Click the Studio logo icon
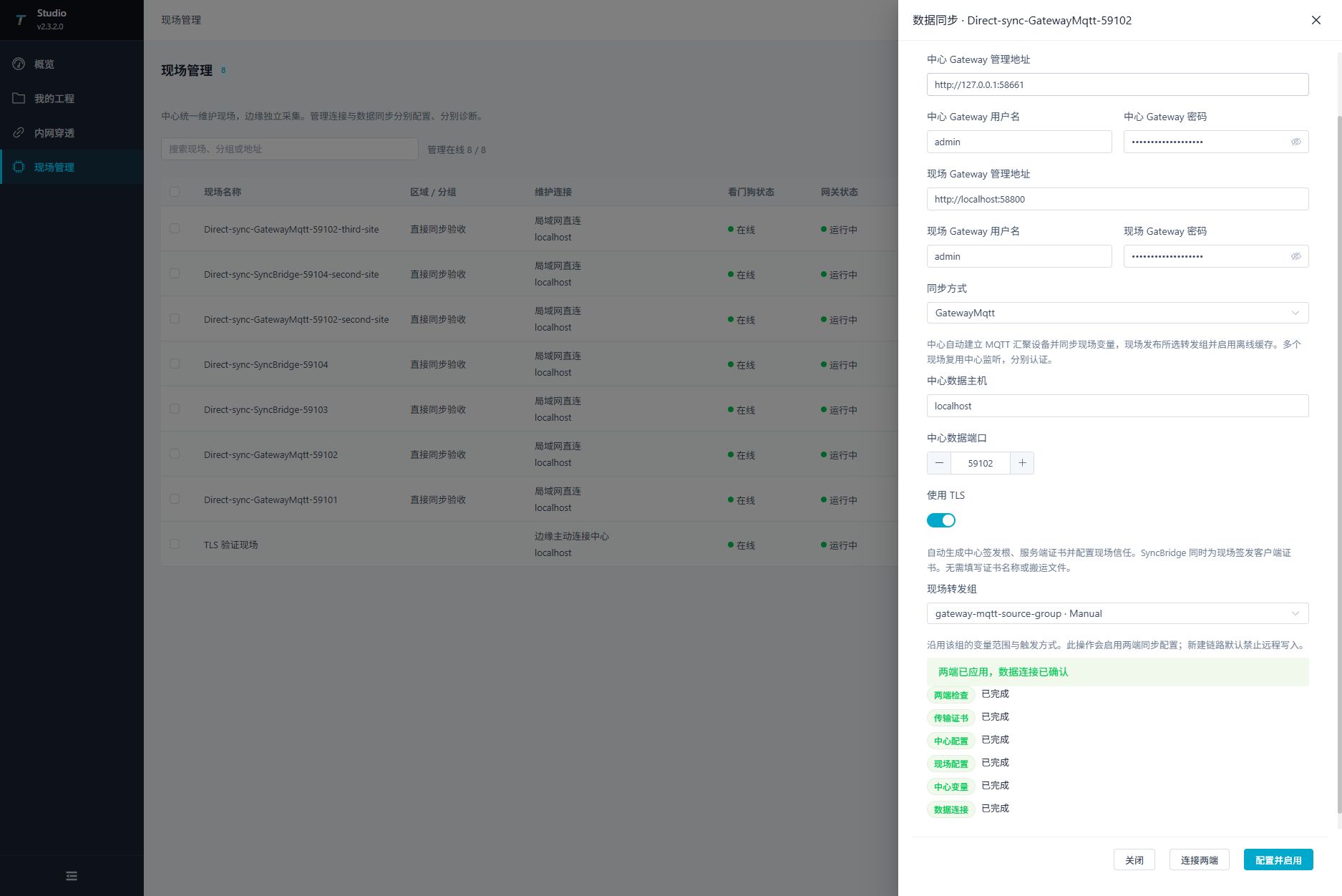The image size is (1342, 896). click(x=20, y=20)
